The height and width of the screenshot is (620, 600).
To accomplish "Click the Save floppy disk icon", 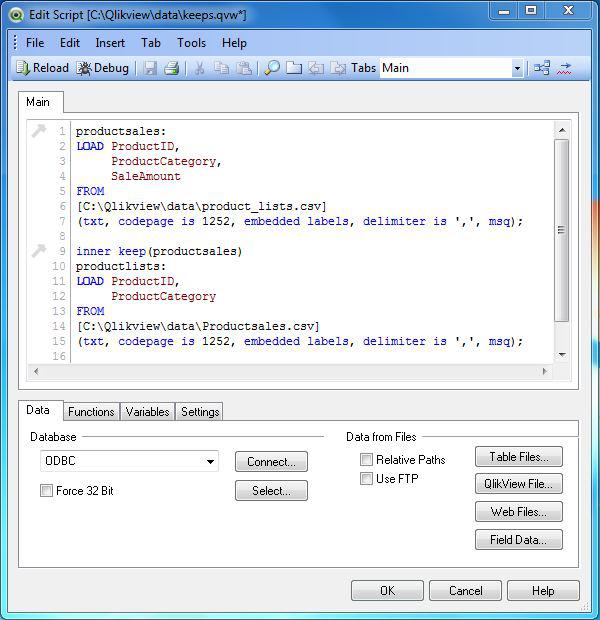I will [150, 68].
